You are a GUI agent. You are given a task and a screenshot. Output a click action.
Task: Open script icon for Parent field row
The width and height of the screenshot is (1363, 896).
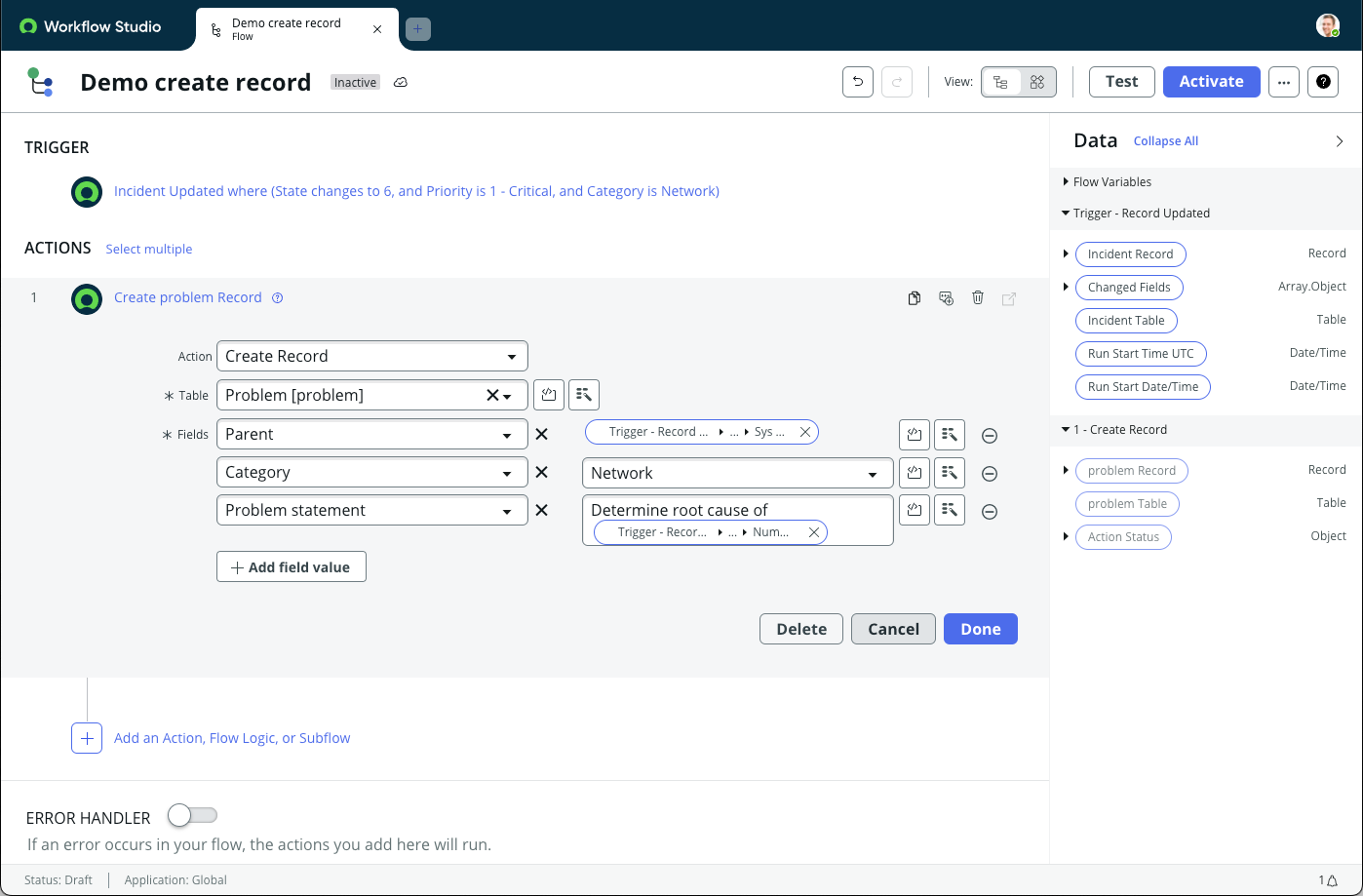coord(915,434)
